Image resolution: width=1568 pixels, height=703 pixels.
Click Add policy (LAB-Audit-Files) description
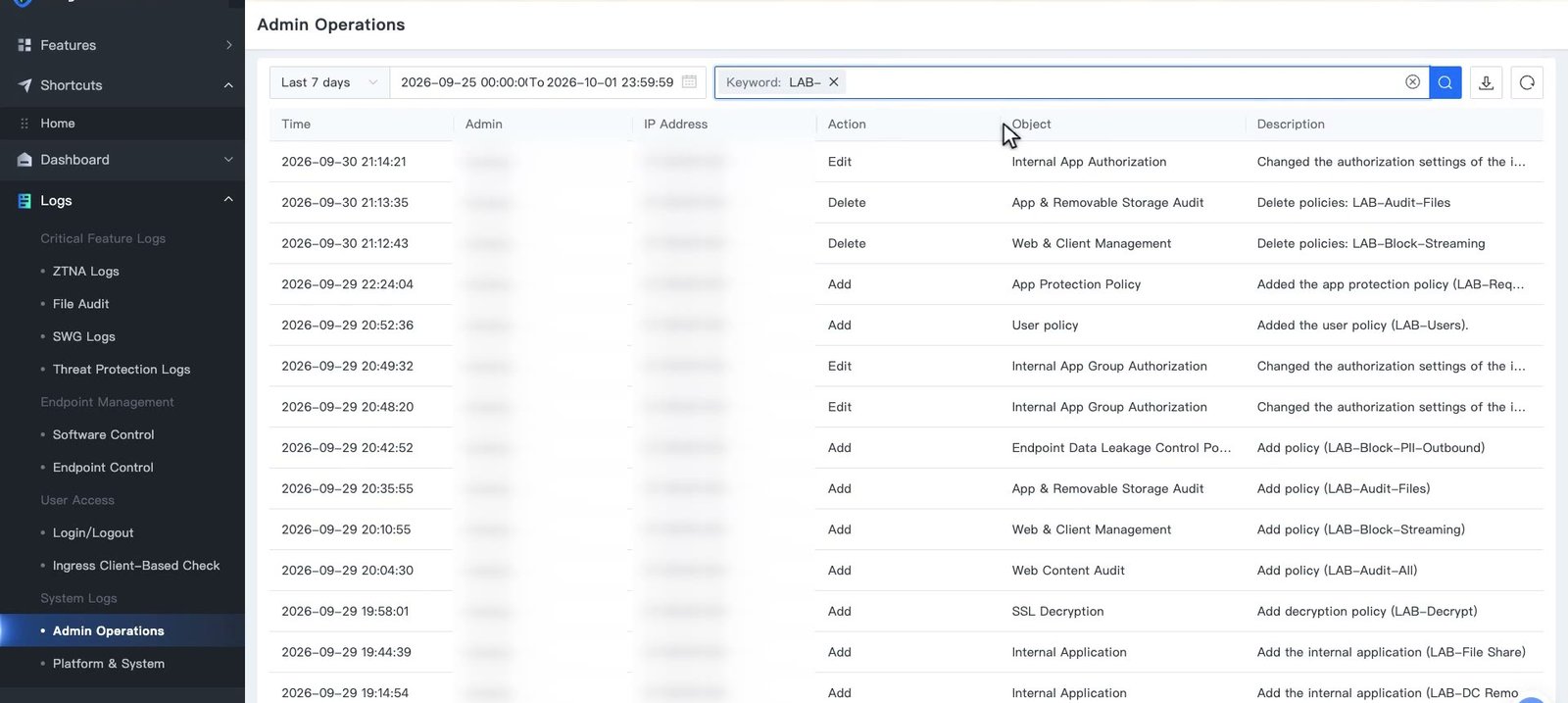(1344, 488)
